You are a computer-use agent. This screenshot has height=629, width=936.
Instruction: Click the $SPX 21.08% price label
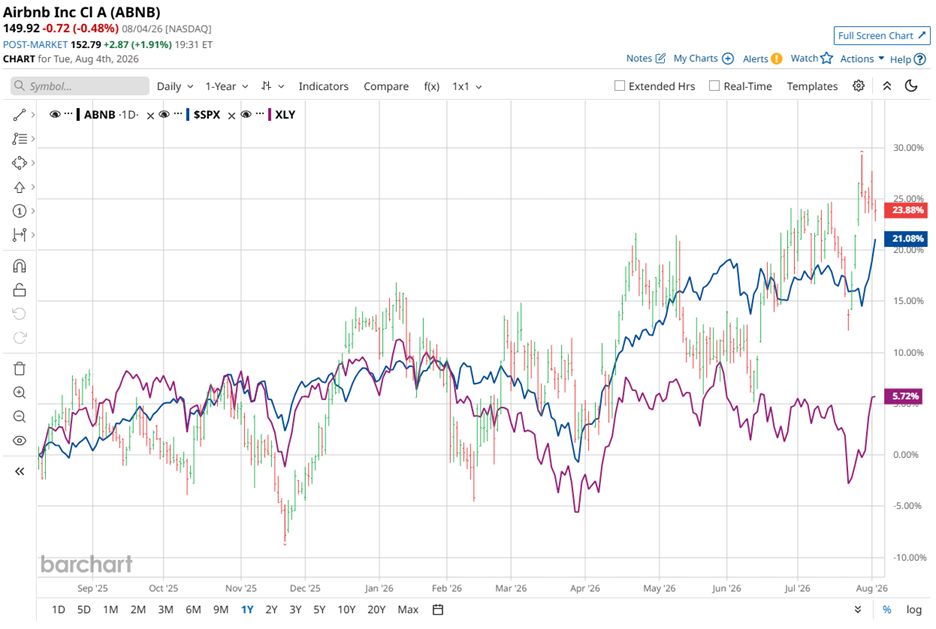(907, 238)
